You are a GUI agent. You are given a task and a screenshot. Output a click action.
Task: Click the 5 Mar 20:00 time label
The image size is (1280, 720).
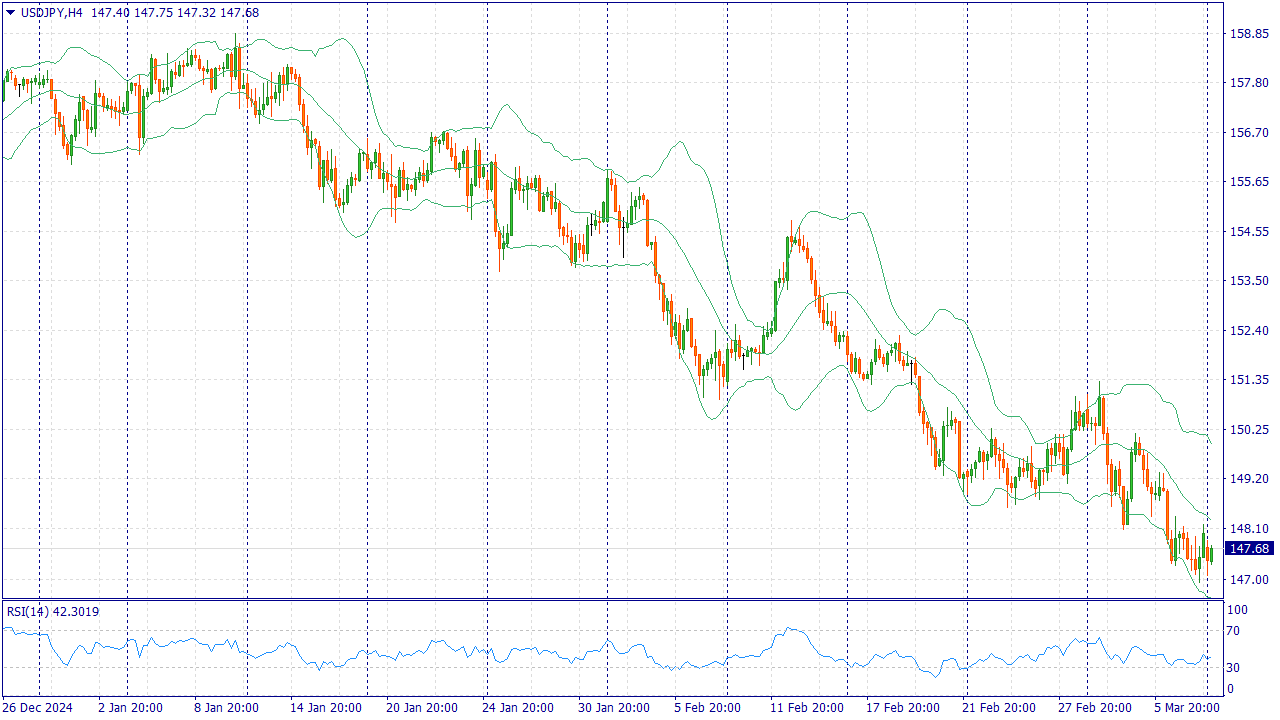click(x=1186, y=708)
